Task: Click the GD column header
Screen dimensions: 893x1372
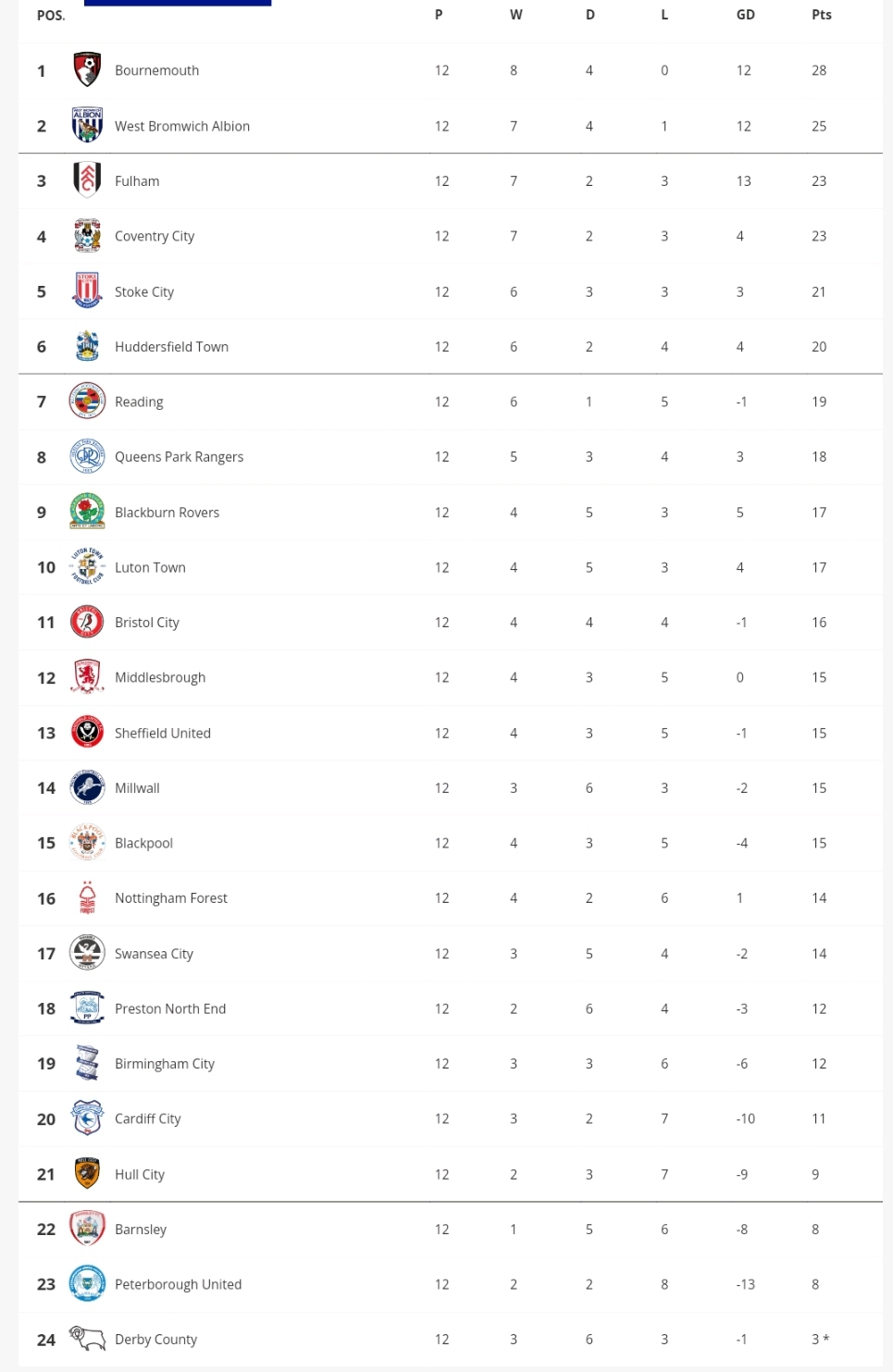Action: tap(746, 15)
